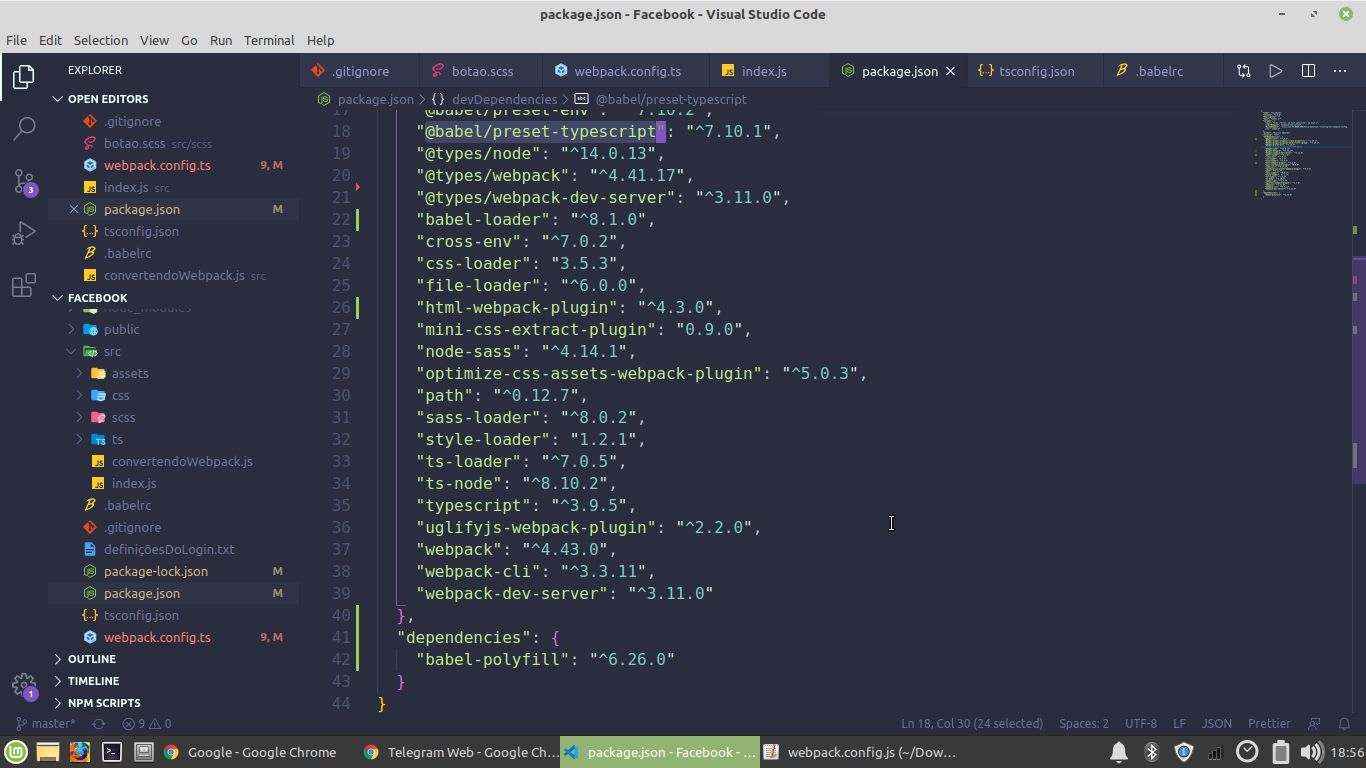Open the Terminal menu
This screenshot has height=768, width=1366.
point(269,40)
